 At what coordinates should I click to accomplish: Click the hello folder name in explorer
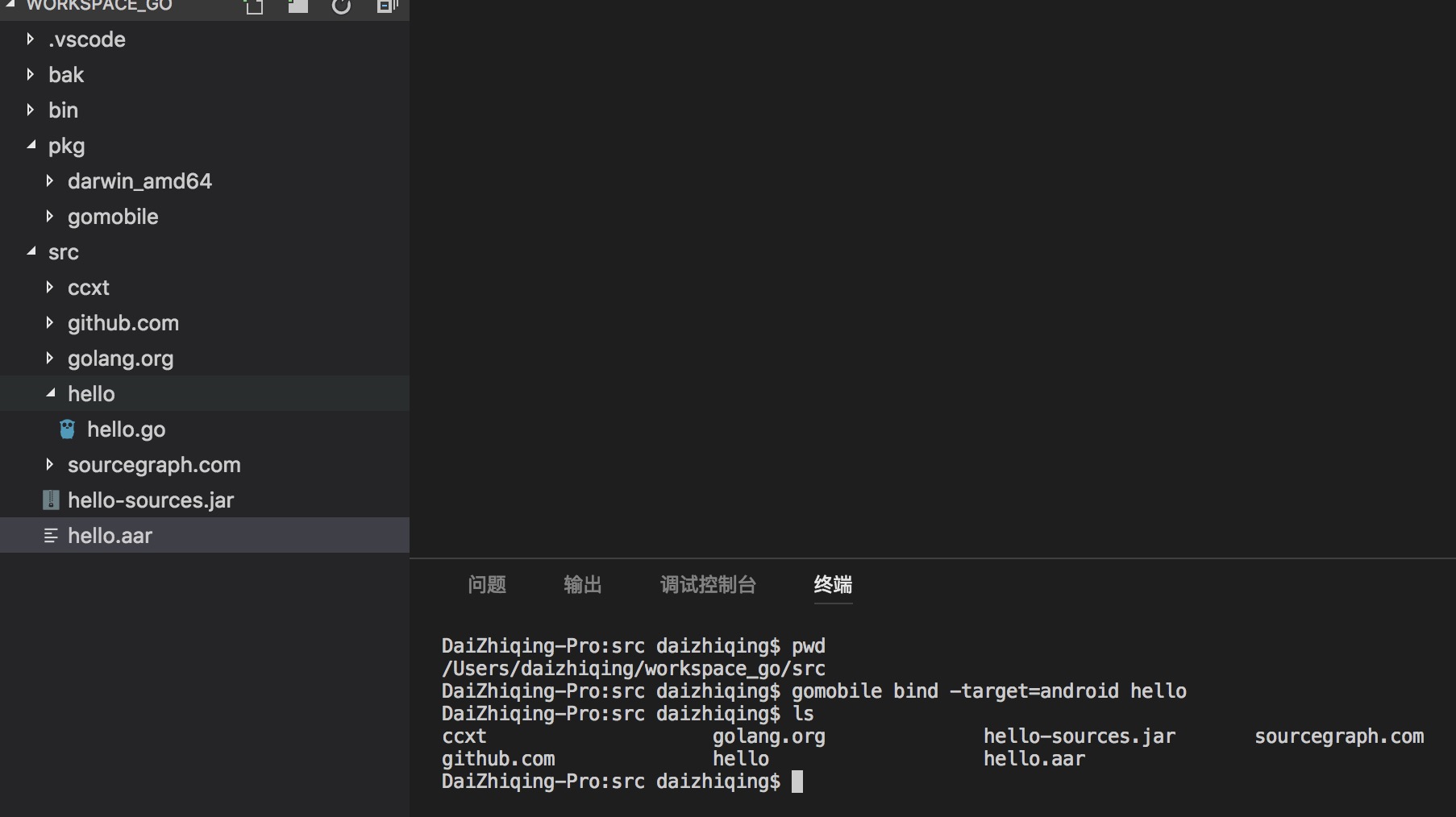[x=91, y=394]
